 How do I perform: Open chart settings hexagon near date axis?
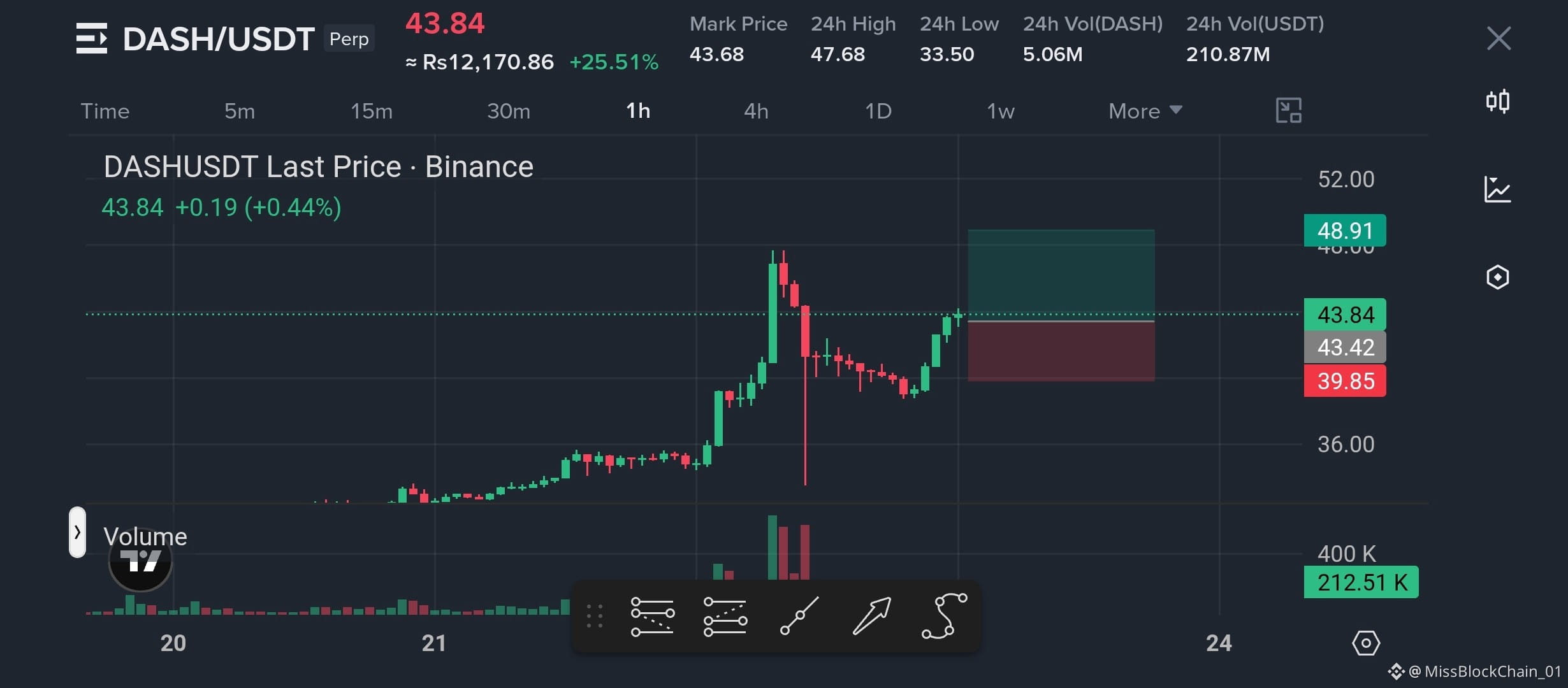(1365, 643)
